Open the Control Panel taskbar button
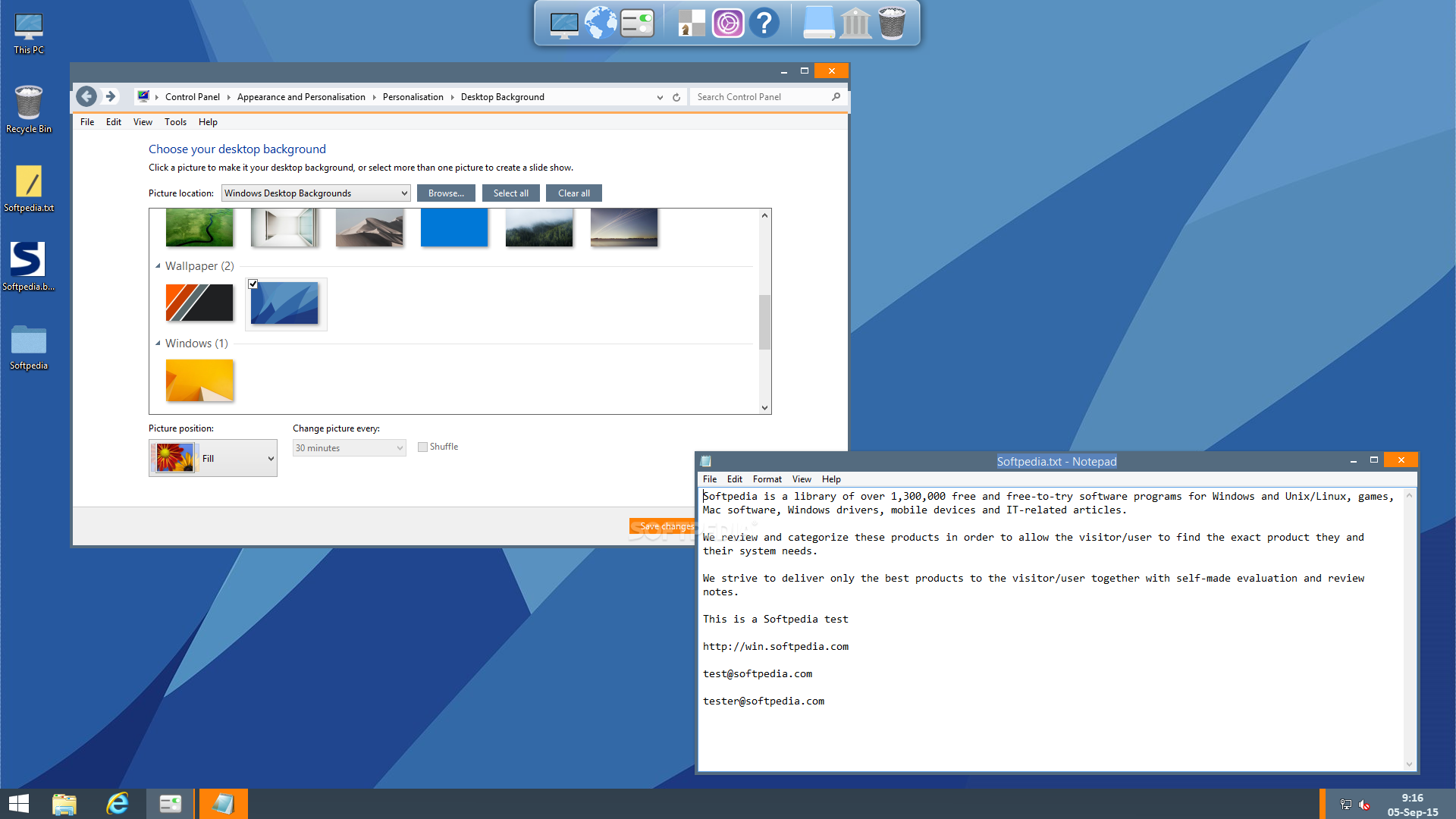 click(x=171, y=804)
